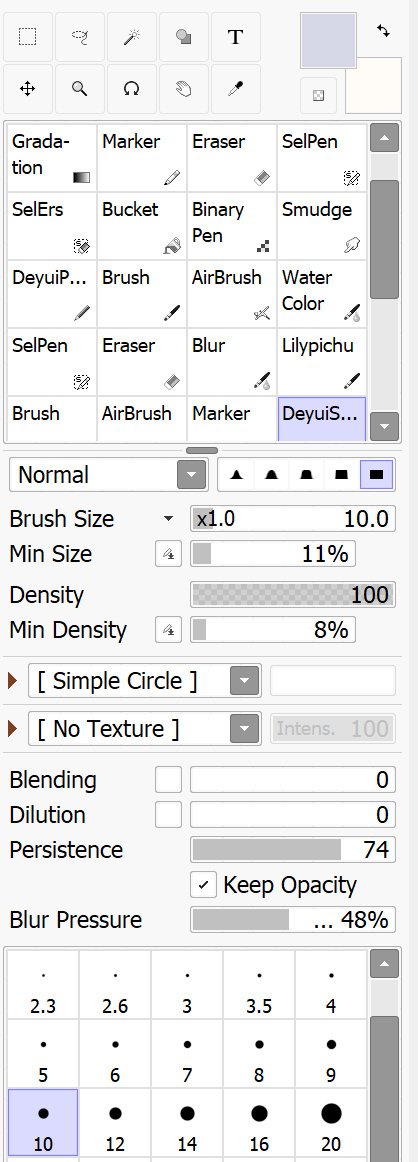Choose the Binary Pen brush preset
The width and height of the screenshot is (418, 1162).
point(232,225)
